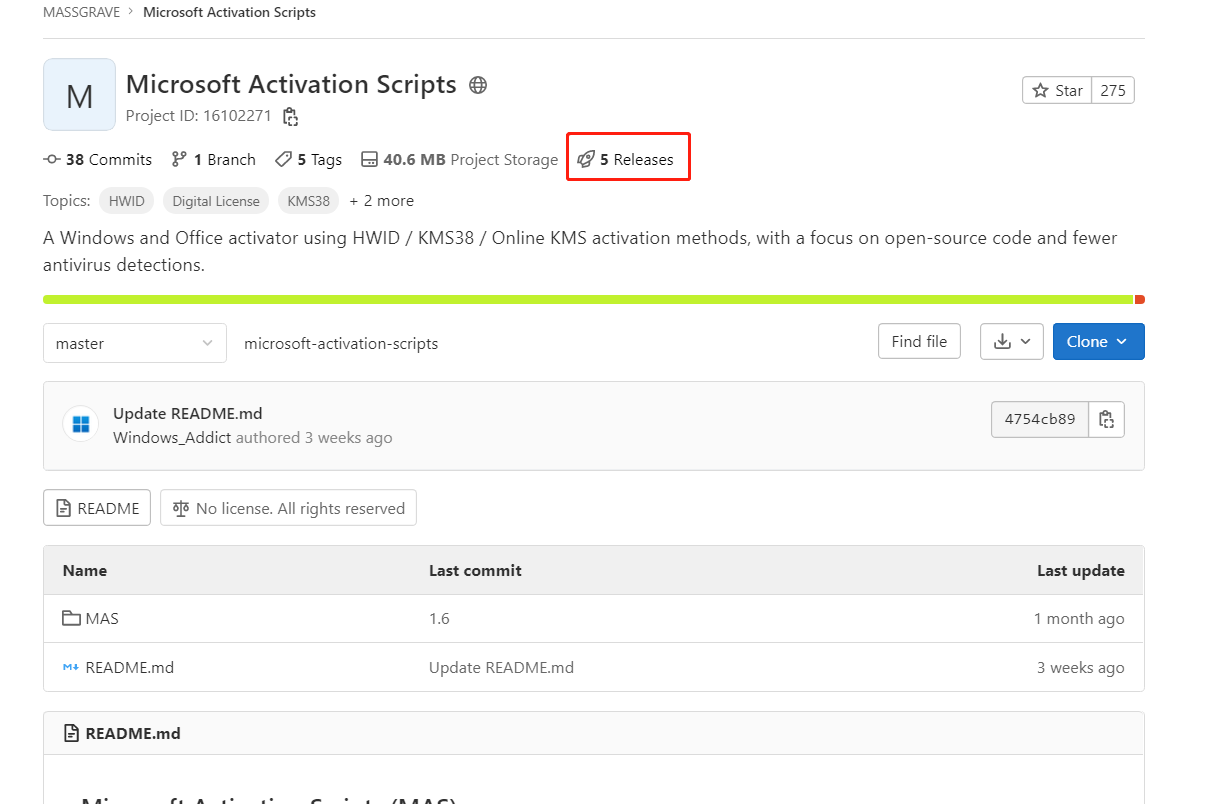
Task: Click the project avatar letter M
Action: pyautogui.click(x=79, y=94)
